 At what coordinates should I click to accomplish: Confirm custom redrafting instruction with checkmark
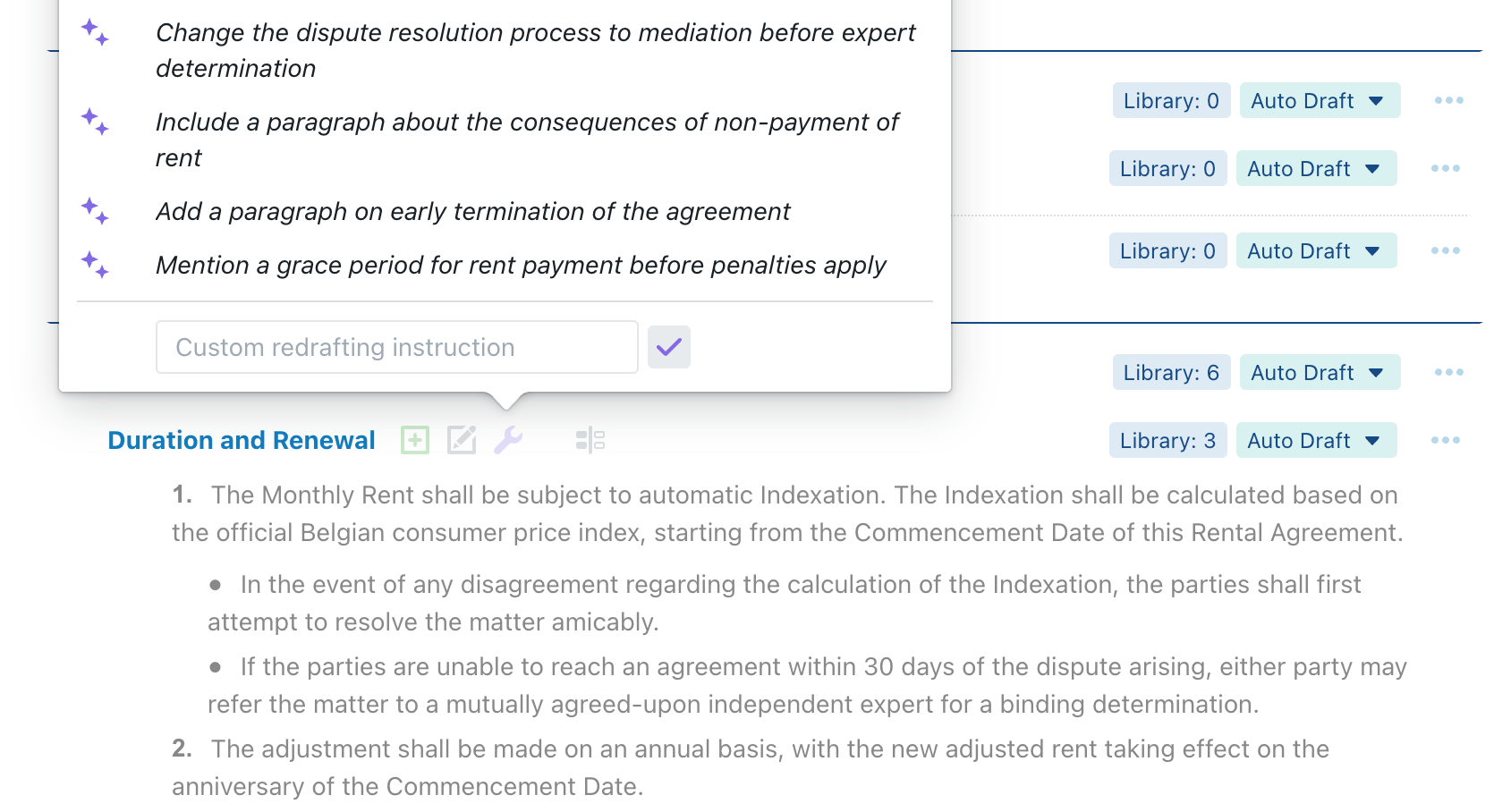click(669, 347)
